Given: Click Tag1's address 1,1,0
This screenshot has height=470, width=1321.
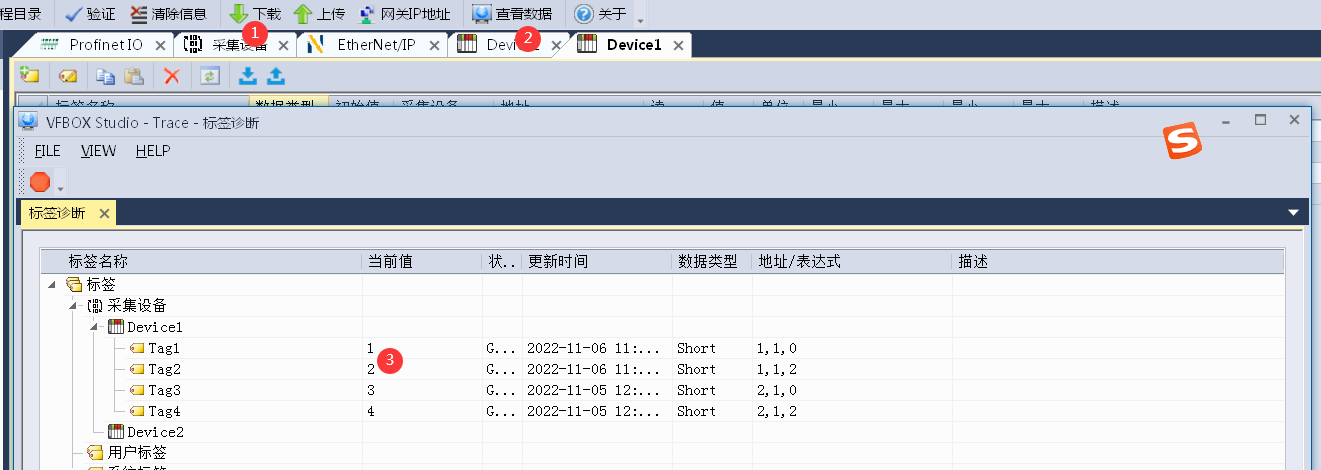Looking at the screenshot, I should click(x=777, y=348).
